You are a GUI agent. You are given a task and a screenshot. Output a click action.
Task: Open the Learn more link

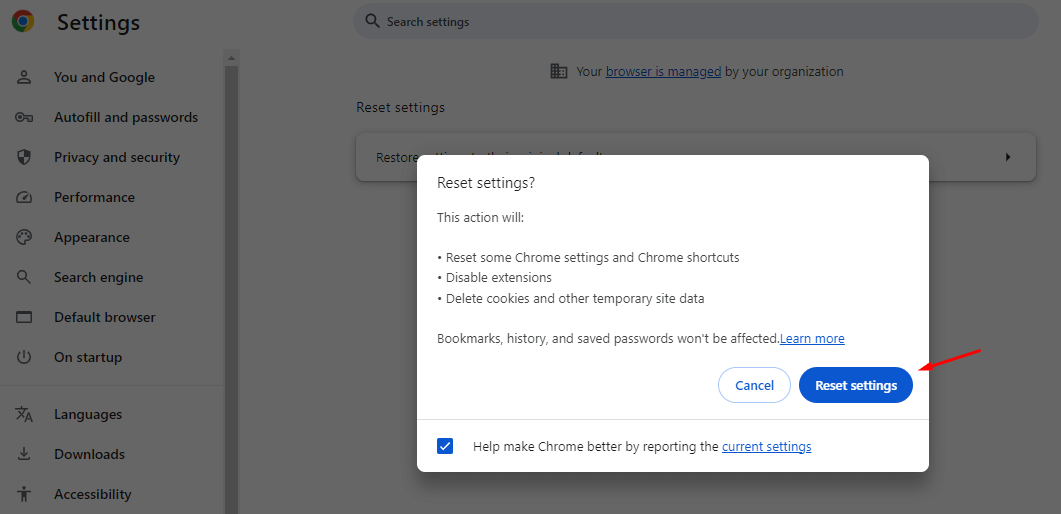[x=812, y=339]
